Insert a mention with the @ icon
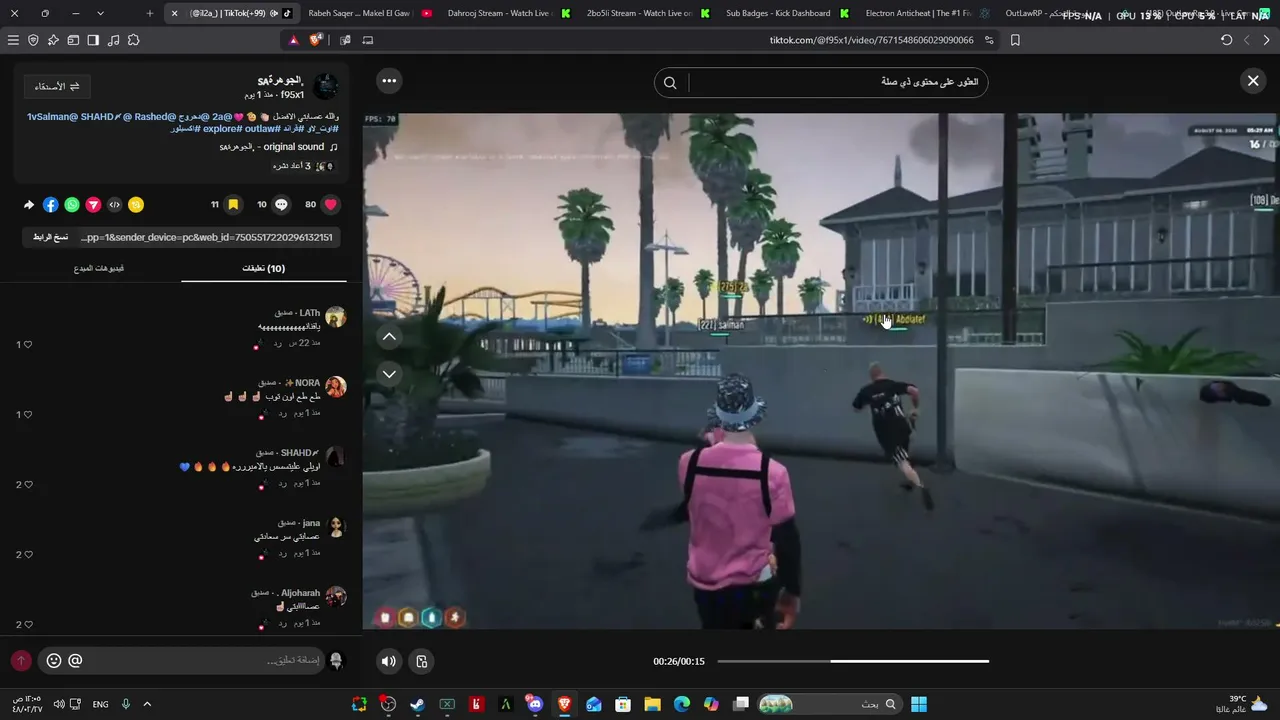The image size is (1280, 720). pyautogui.click(x=75, y=661)
